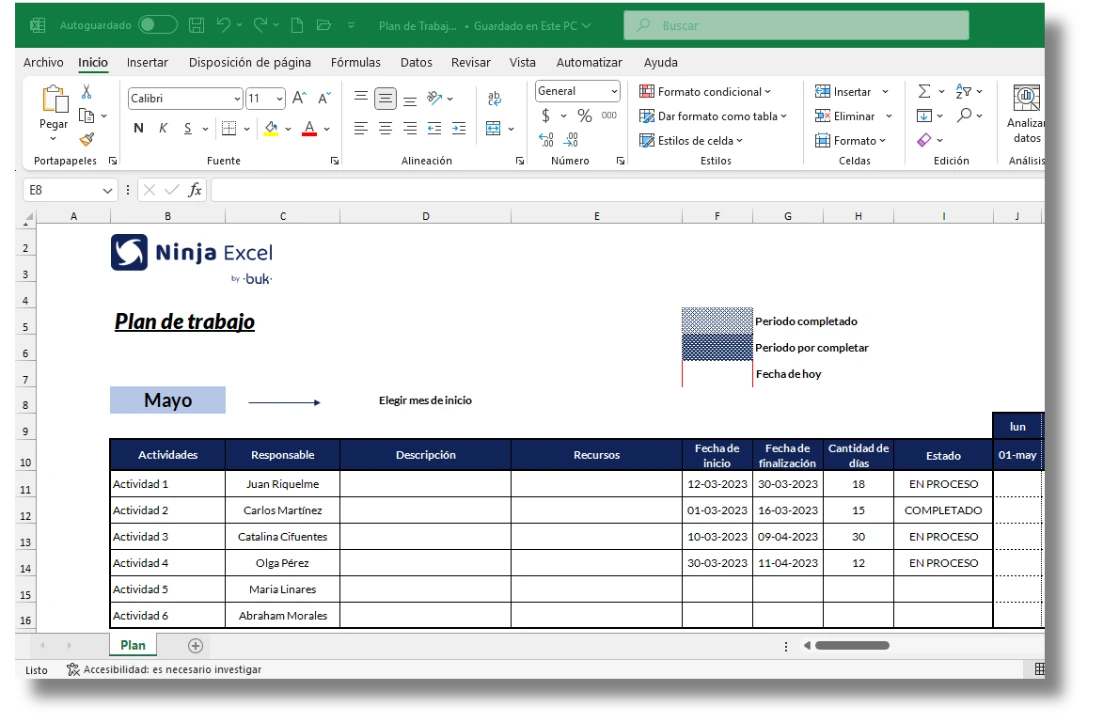Click the Open folder icon
Image resolution: width=1095 pixels, height=719 pixels.
(323, 25)
